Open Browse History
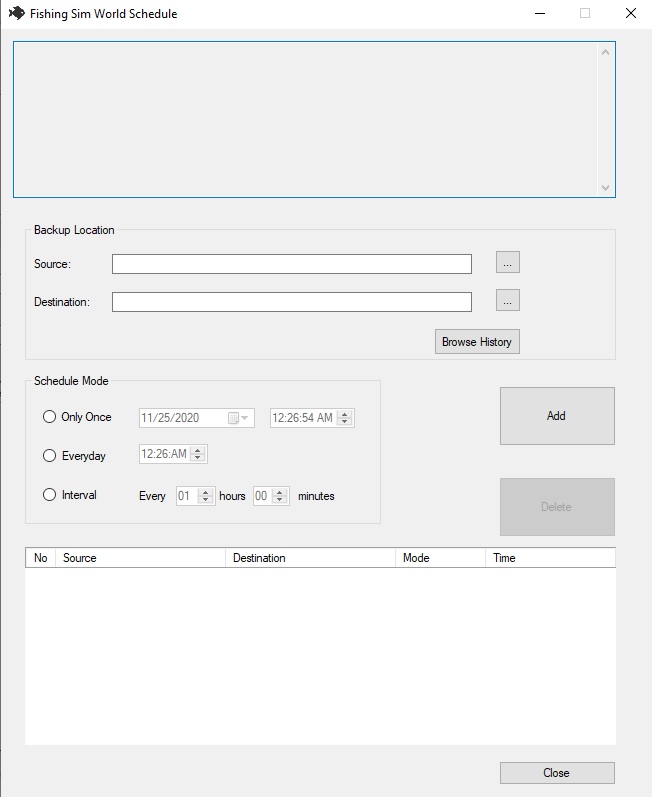Viewport: 652px width, 797px height. click(477, 342)
